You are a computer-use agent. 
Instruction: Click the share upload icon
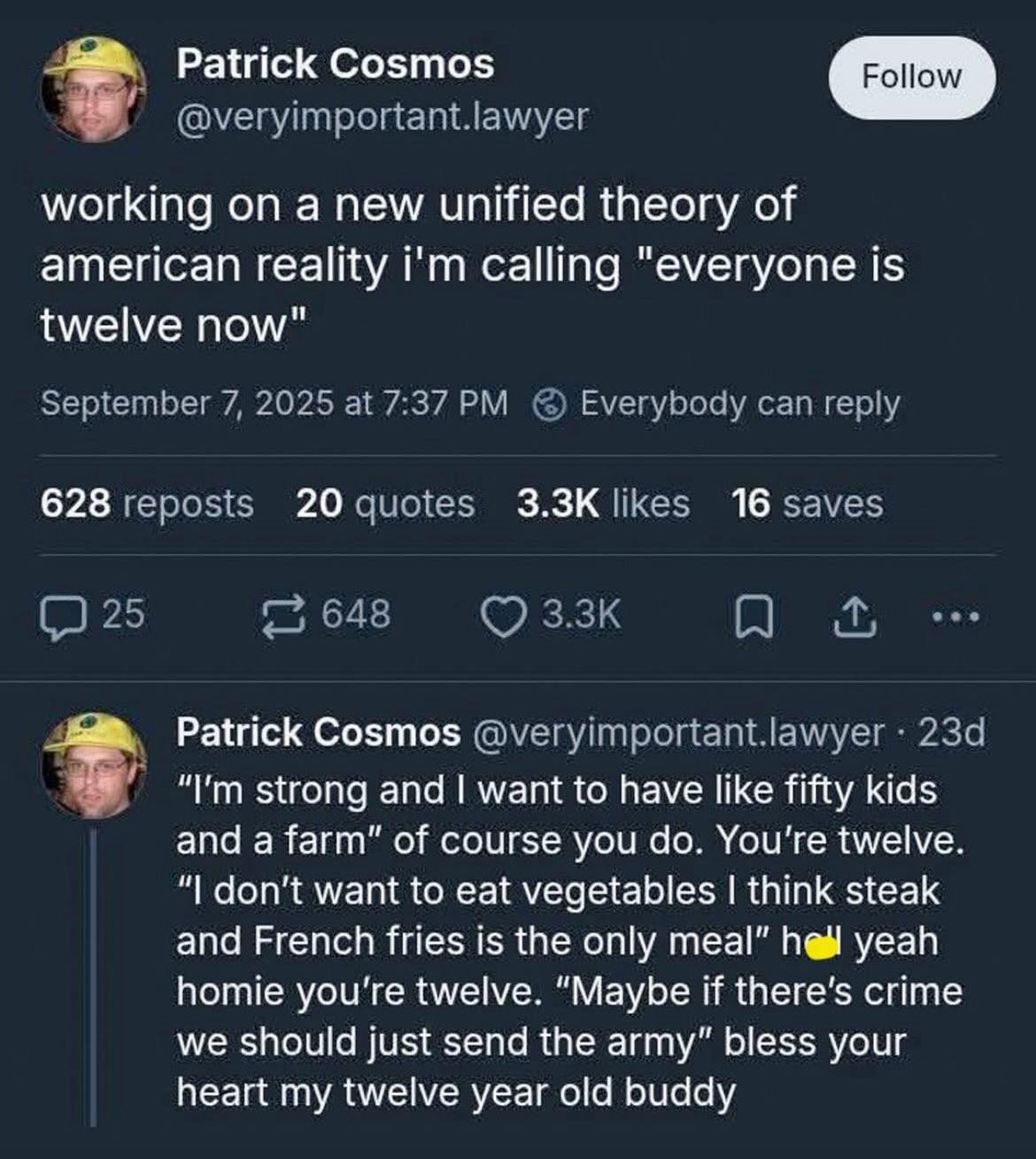[855, 616]
